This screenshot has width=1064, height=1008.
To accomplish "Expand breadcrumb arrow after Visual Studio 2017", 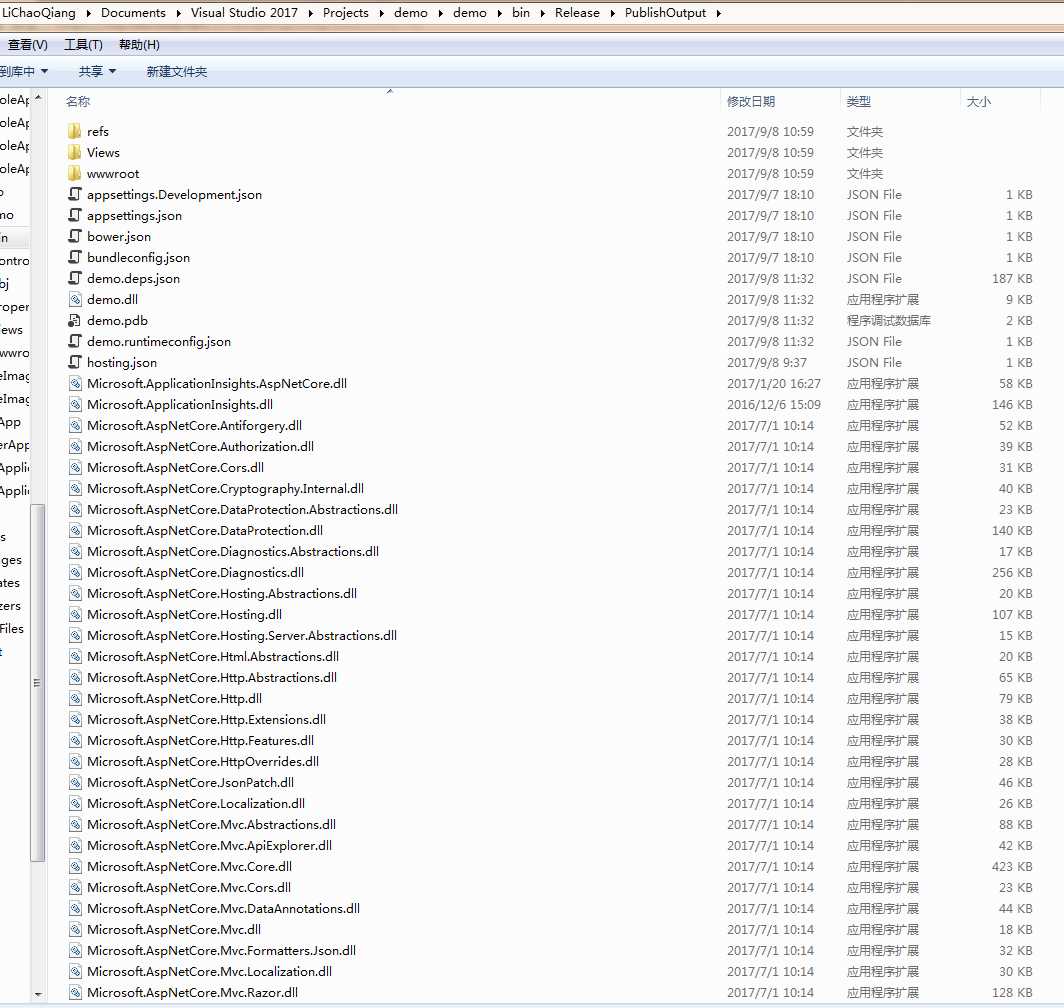I will [x=310, y=14].
